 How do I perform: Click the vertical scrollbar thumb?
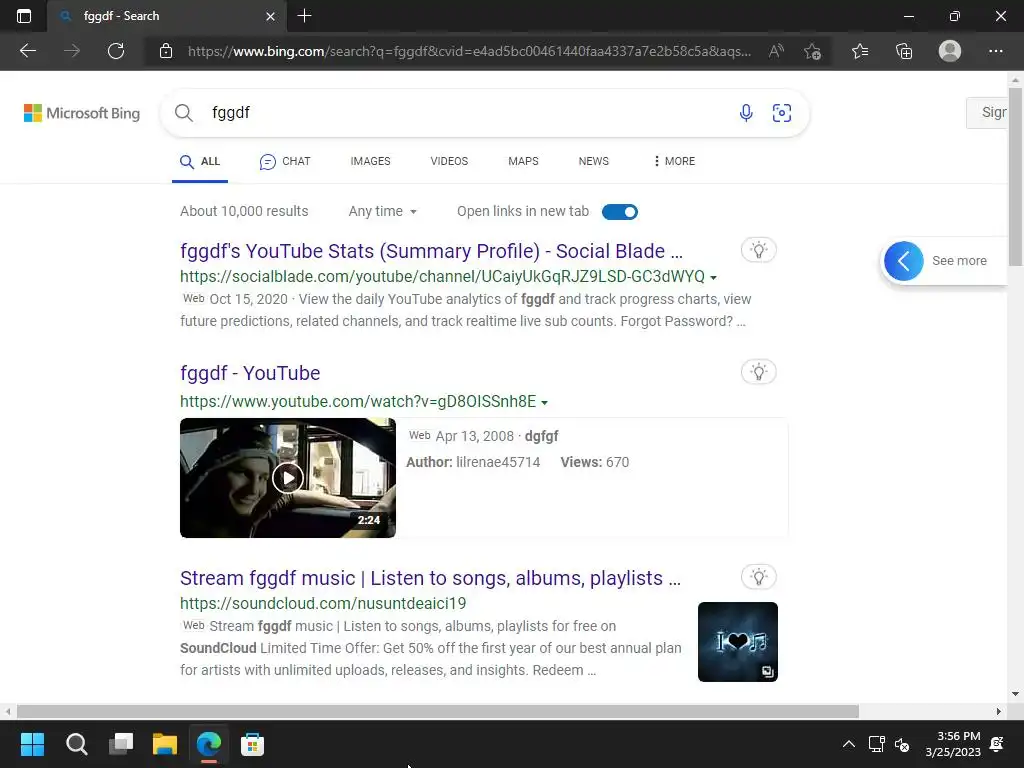(x=1015, y=176)
